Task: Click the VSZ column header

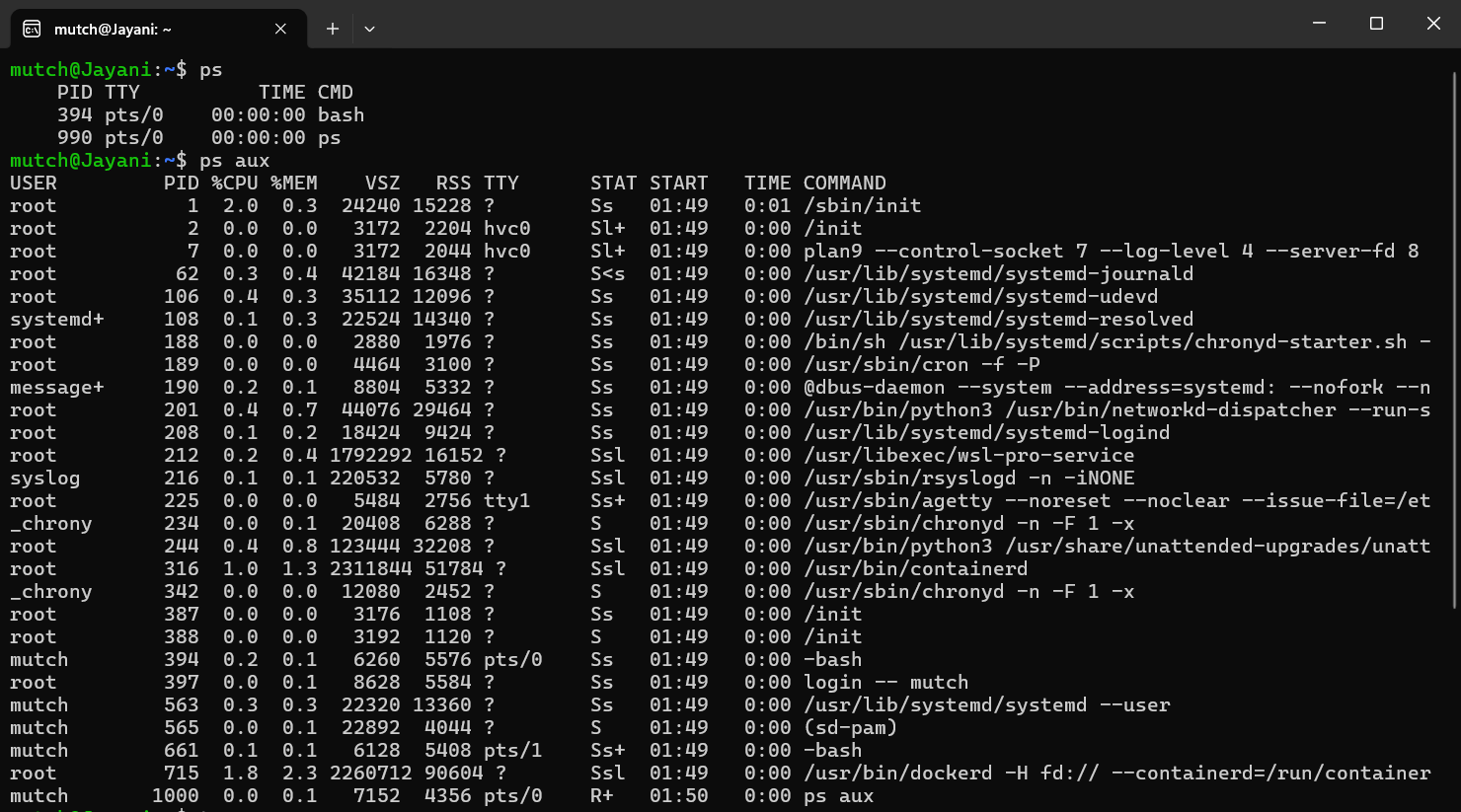Action: pos(383,184)
